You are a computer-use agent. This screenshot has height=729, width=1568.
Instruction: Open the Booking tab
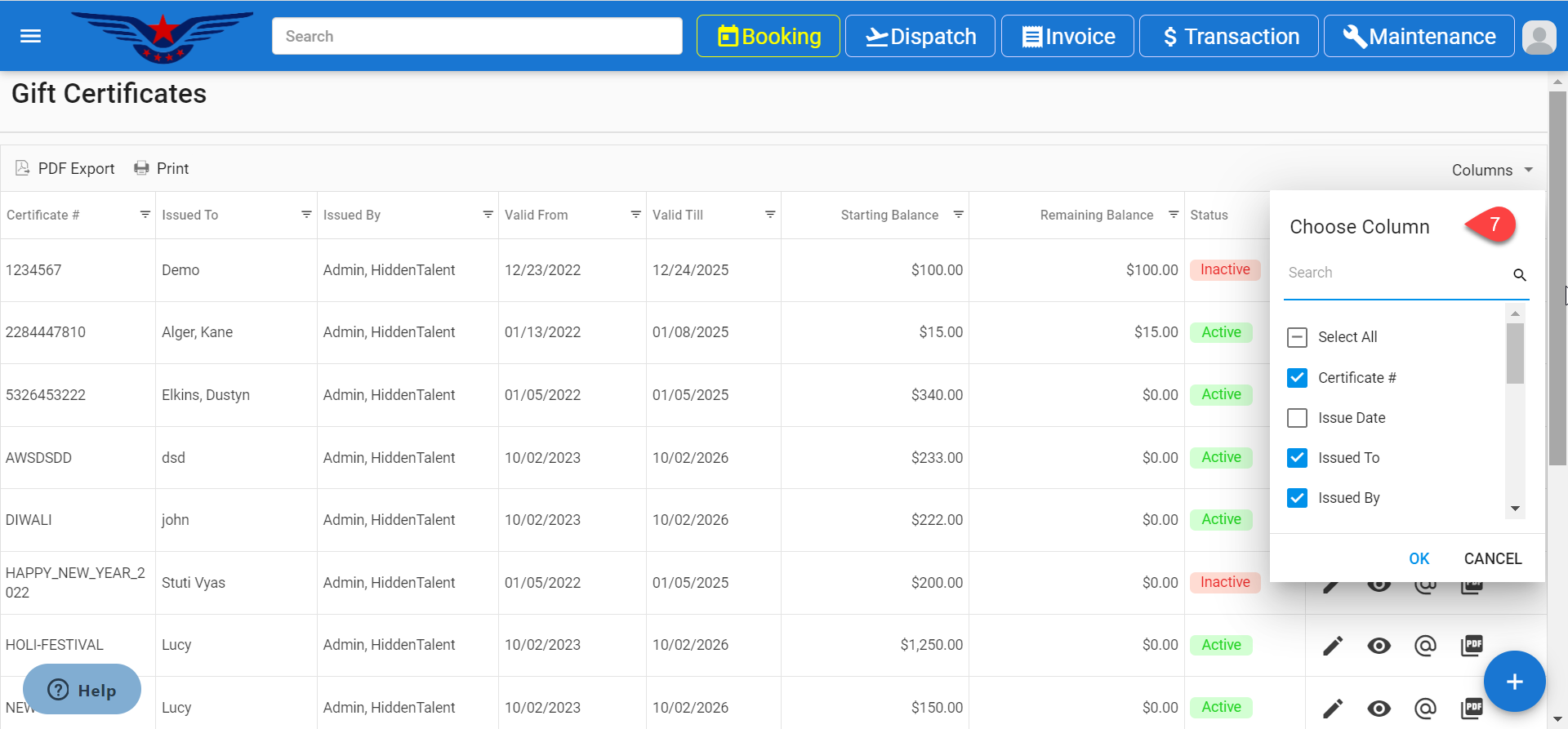coord(768,37)
